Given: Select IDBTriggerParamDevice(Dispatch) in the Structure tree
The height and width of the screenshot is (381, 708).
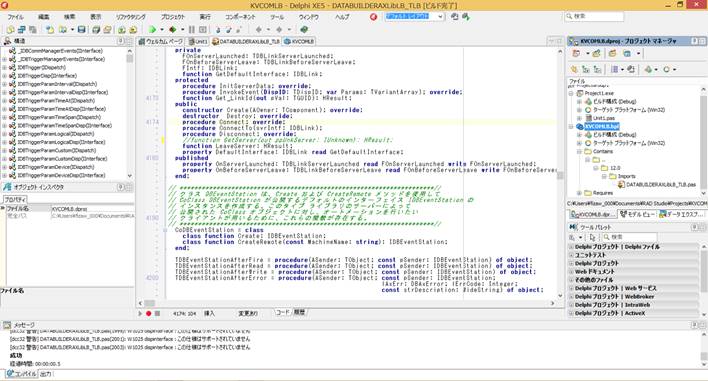Looking at the screenshot, I should (56, 167).
